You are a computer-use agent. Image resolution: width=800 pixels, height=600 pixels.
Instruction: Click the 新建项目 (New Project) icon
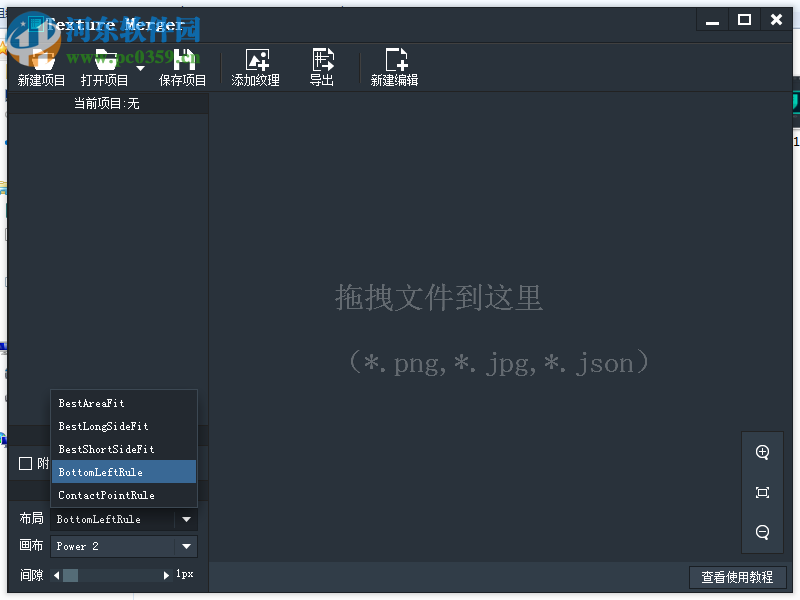click(x=41, y=60)
